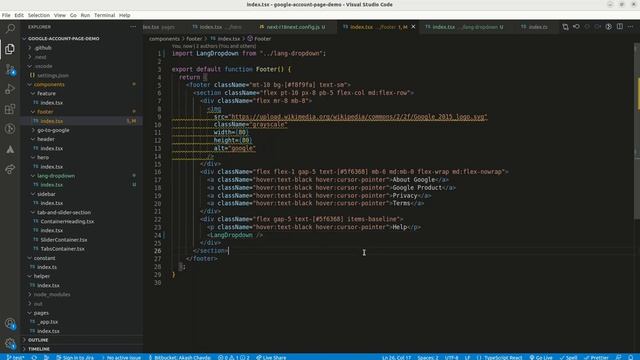640x360 pixels.
Task: Change LF end of line sequence
Action: (467, 357)
